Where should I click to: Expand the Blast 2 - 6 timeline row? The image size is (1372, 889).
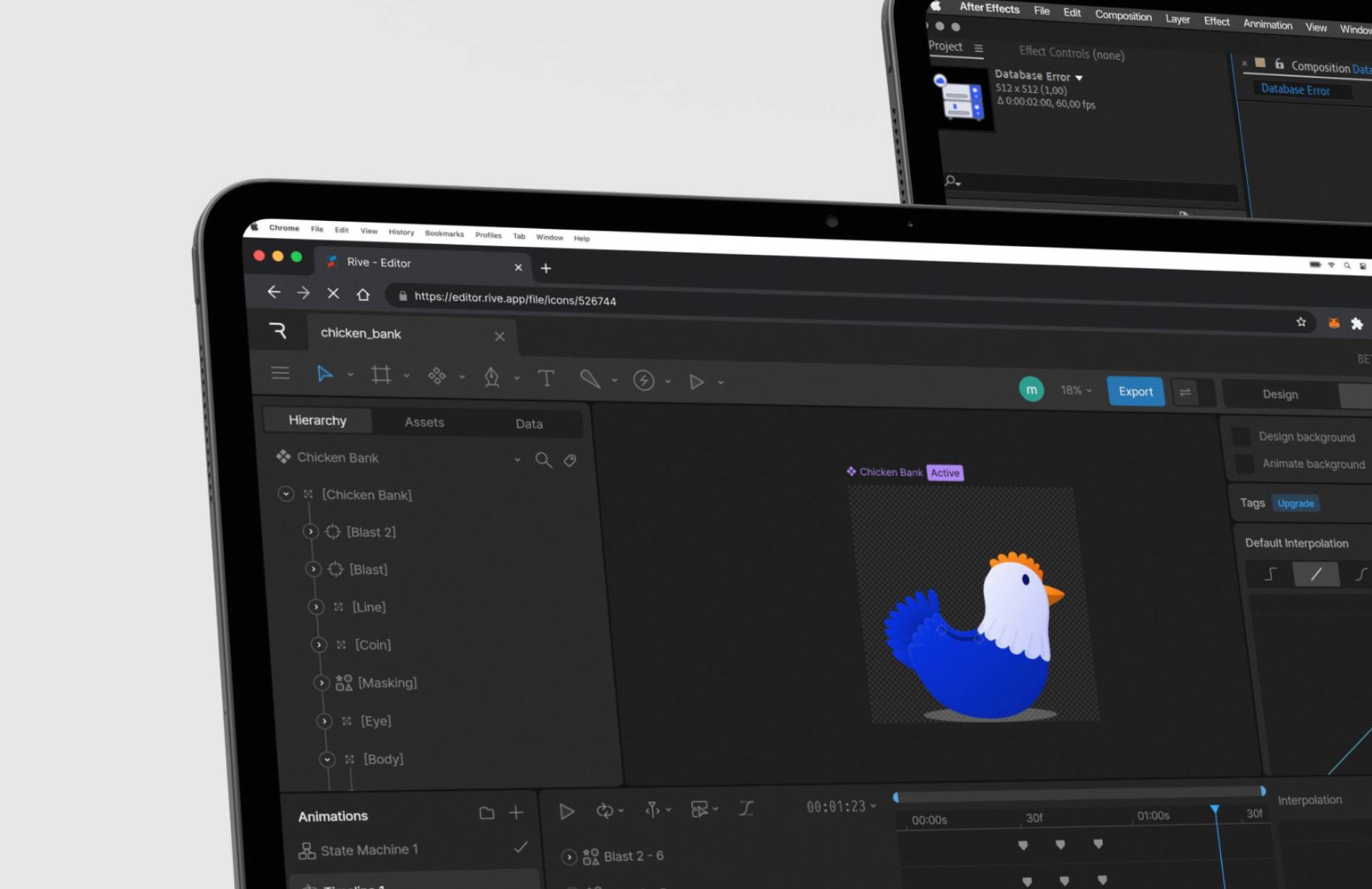pyautogui.click(x=568, y=857)
